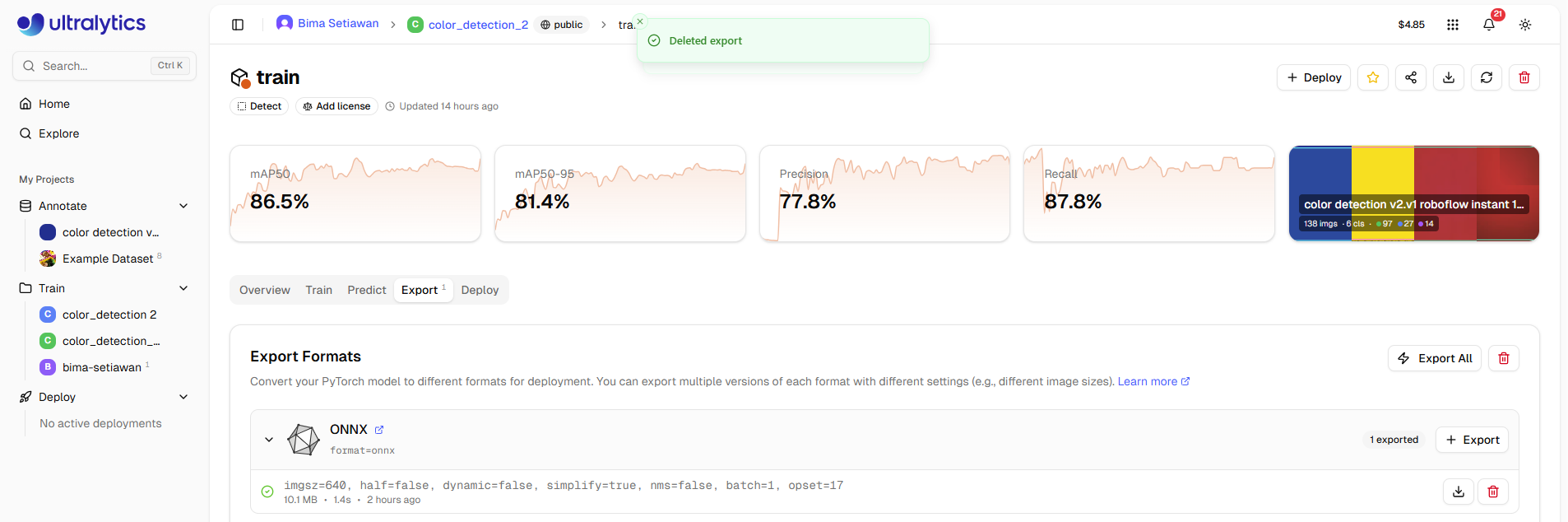Switch to the Predict tab
The image size is (1568, 522).
(x=367, y=290)
